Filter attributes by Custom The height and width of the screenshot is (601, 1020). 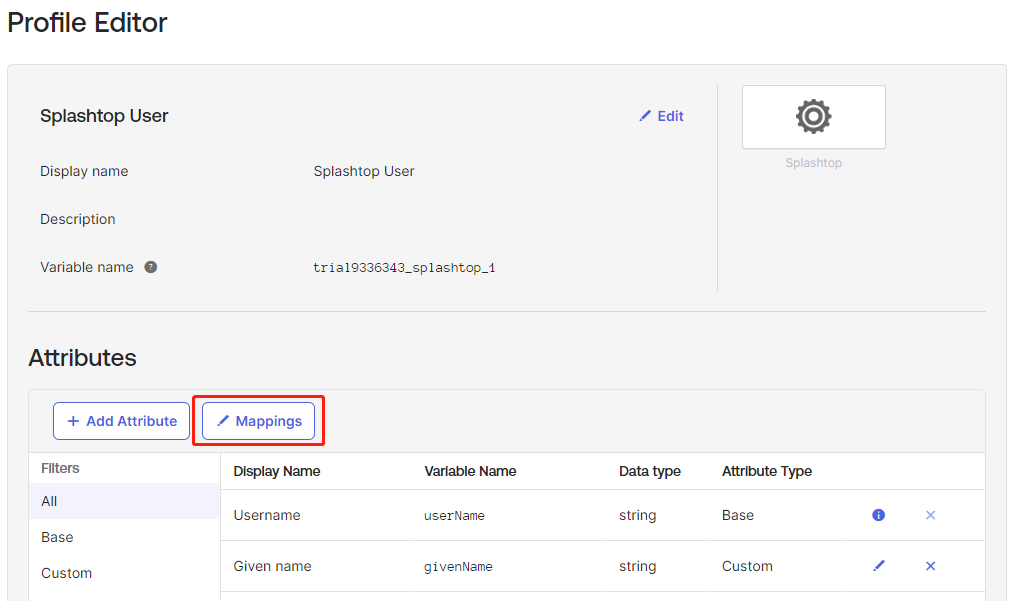tap(124, 573)
